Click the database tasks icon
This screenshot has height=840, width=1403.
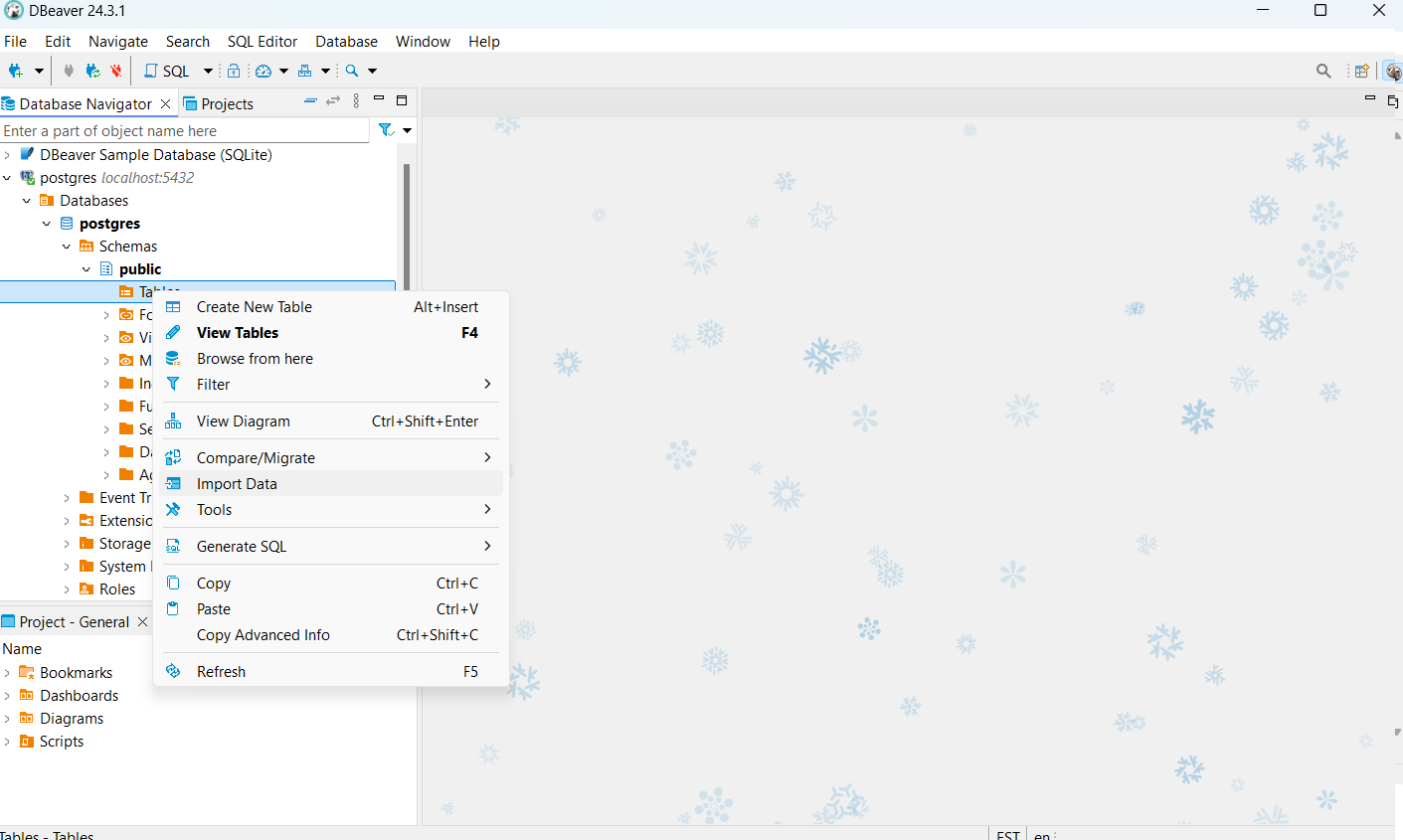point(307,71)
